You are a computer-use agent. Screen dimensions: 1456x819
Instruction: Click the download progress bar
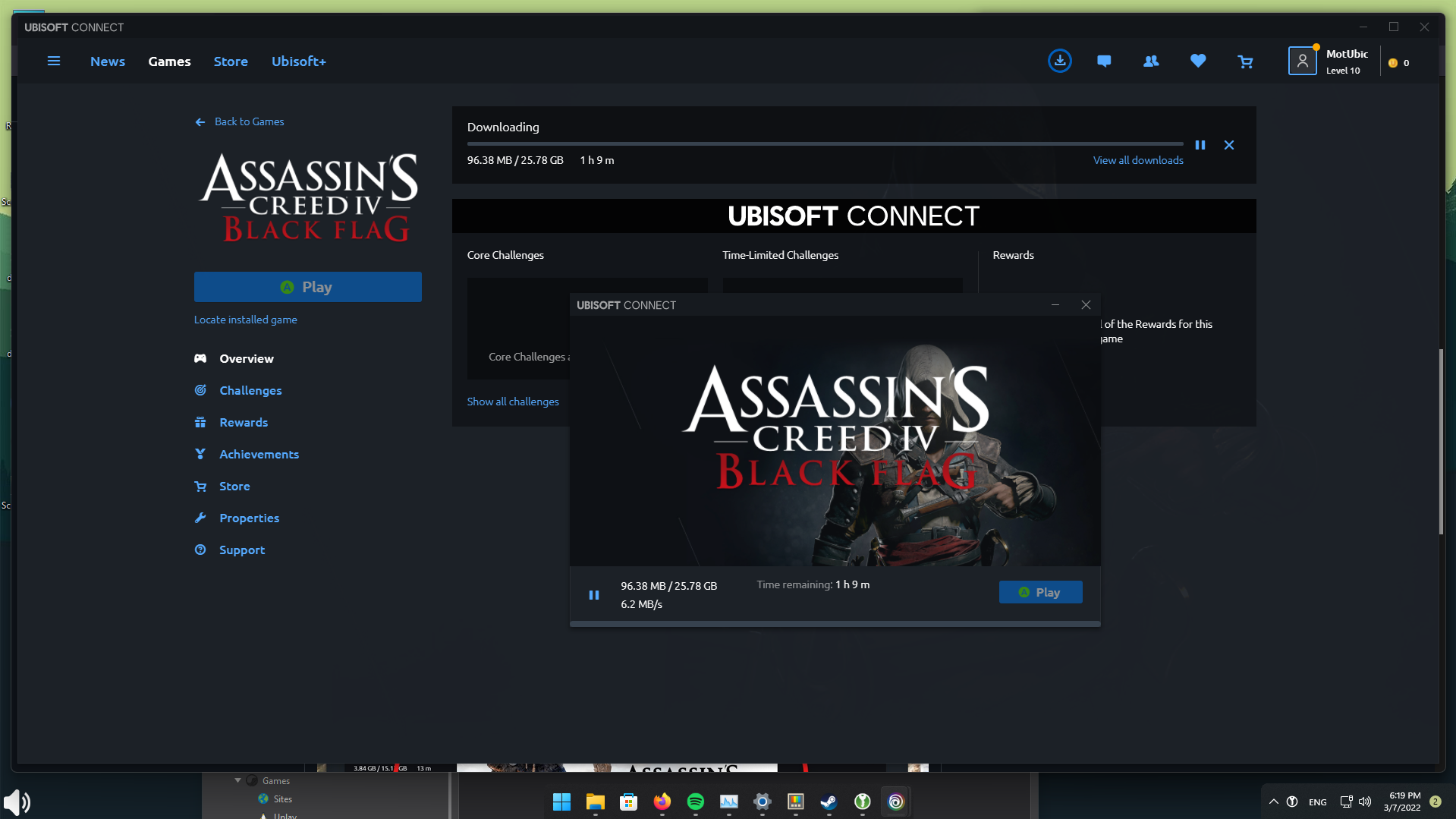pos(824,143)
